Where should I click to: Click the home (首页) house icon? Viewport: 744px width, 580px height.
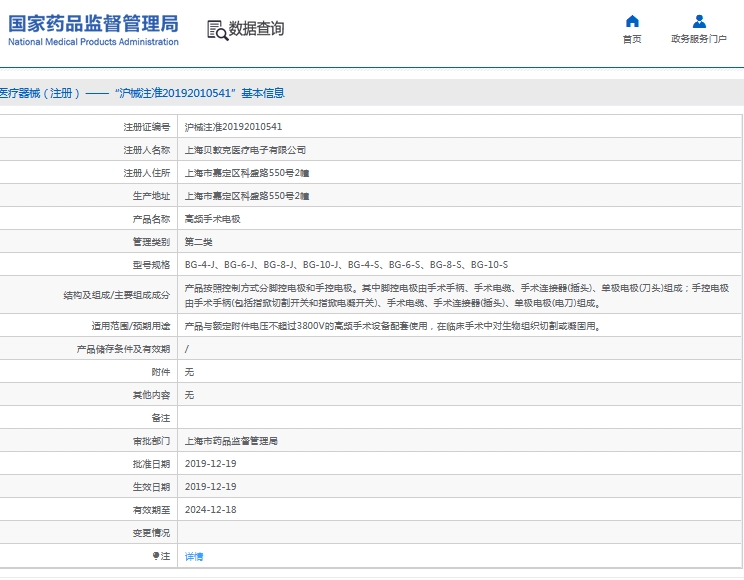(x=632, y=21)
